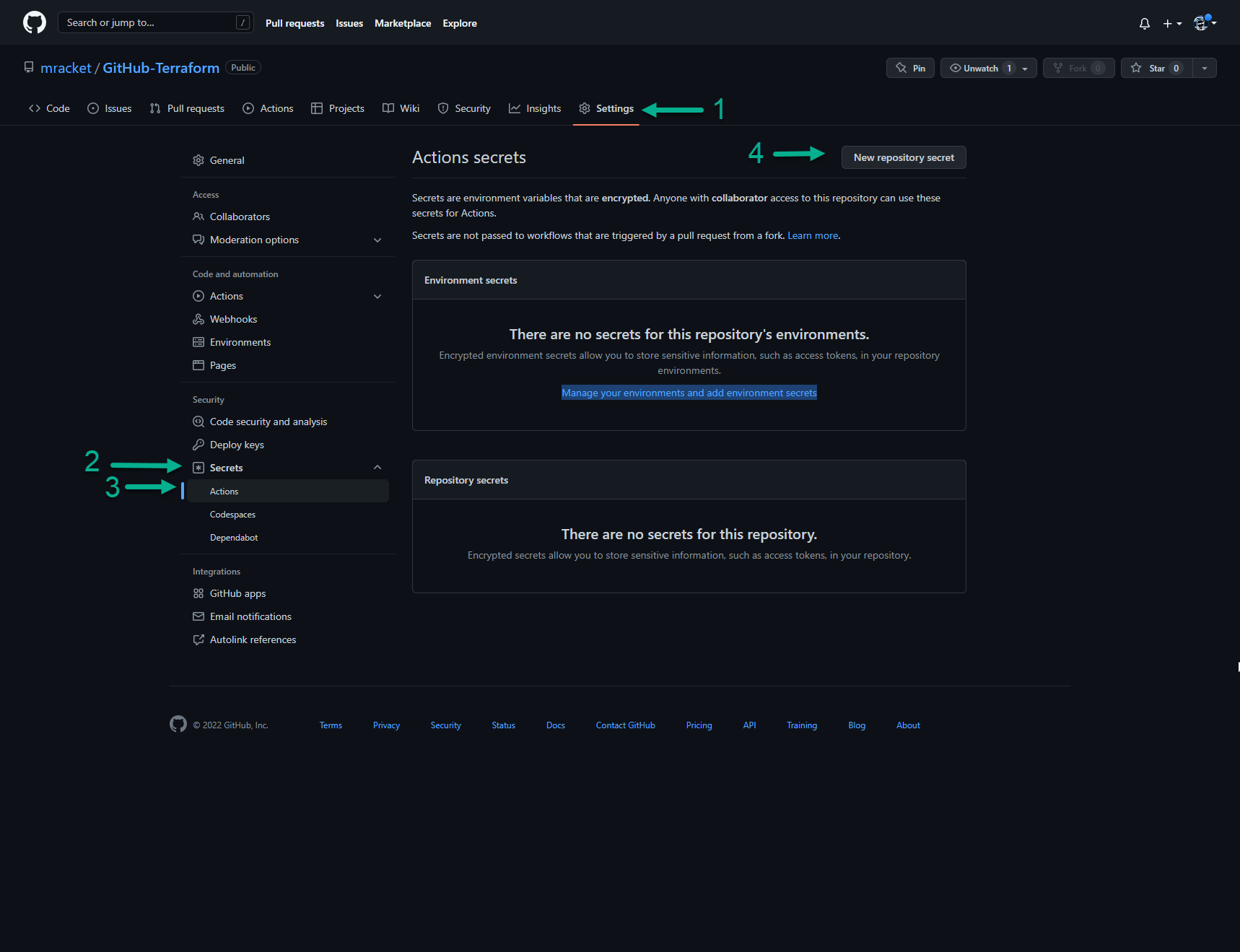Open the user avatar menu
This screenshot has height=952, width=1240.
coord(1205,23)
